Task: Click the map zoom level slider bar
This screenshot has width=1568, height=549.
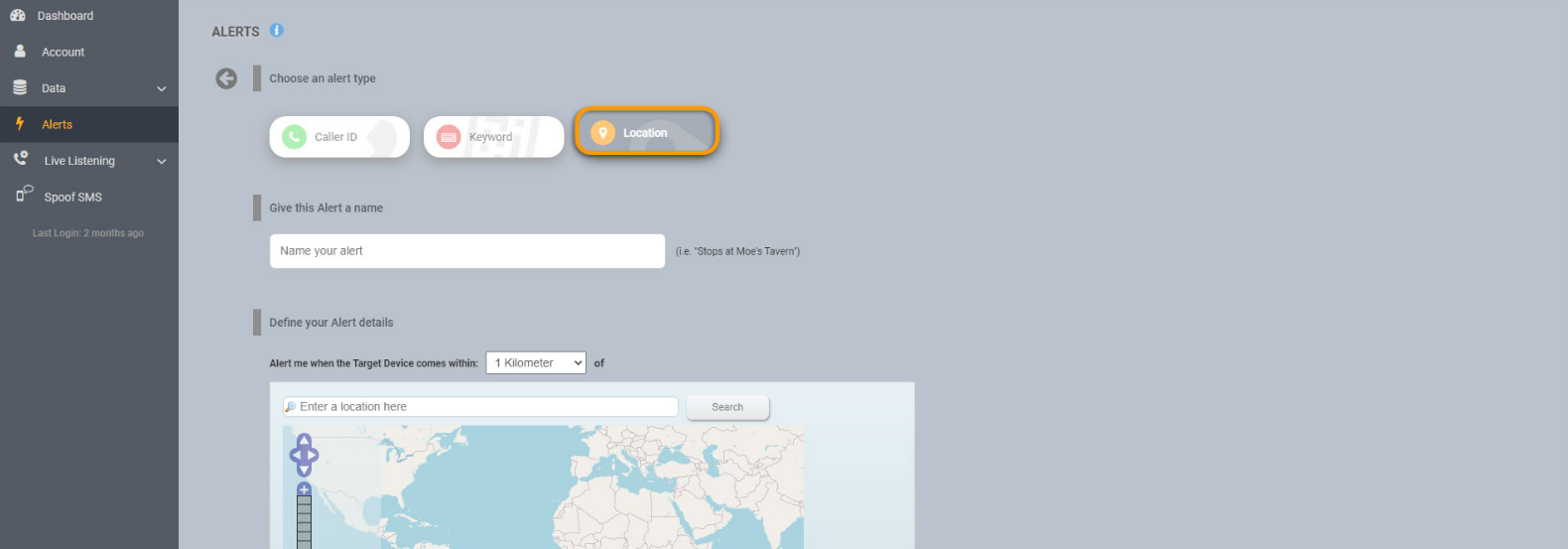Action: [304, 522]
